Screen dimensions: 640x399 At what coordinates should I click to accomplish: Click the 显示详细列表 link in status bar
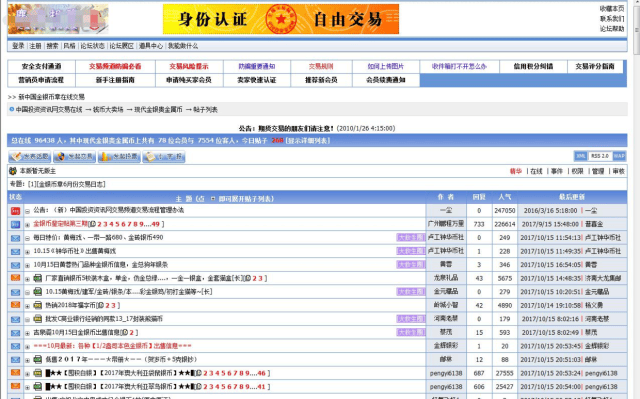[x=308, y=141]
